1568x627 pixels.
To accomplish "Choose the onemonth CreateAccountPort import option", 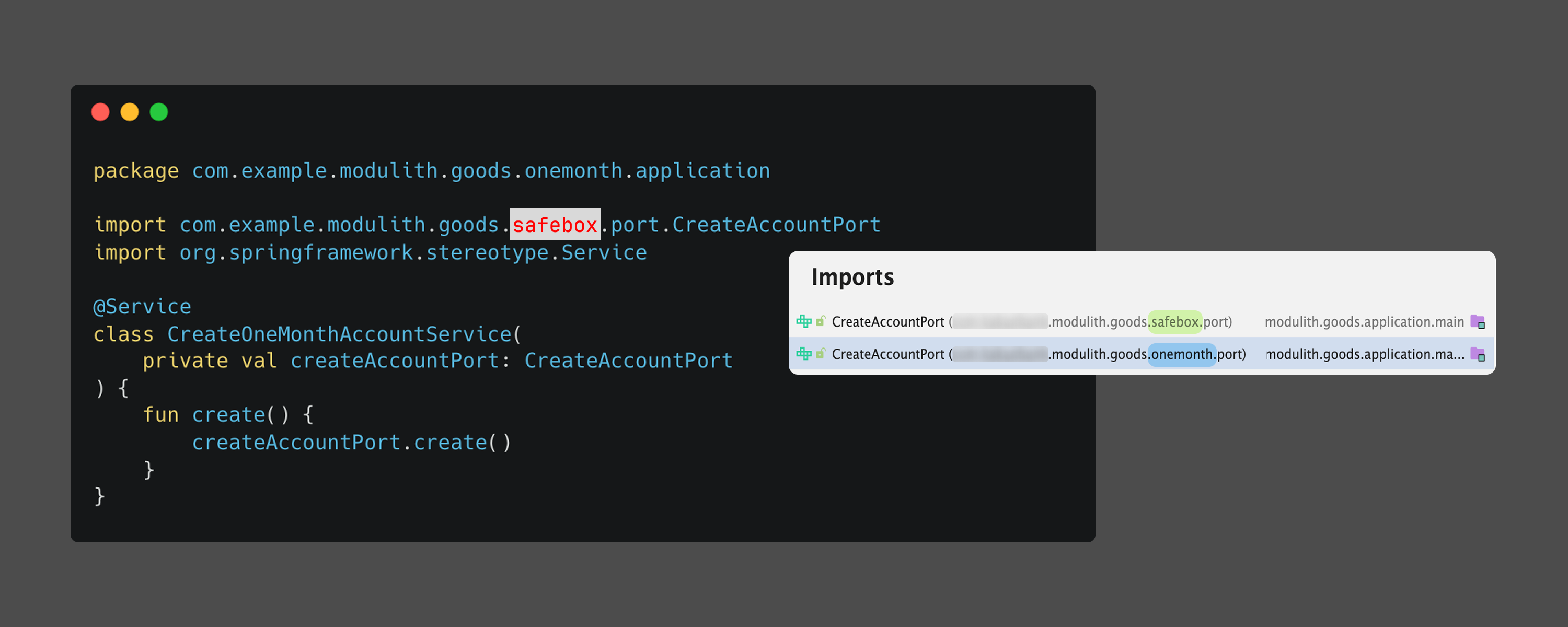I will 887,354.
